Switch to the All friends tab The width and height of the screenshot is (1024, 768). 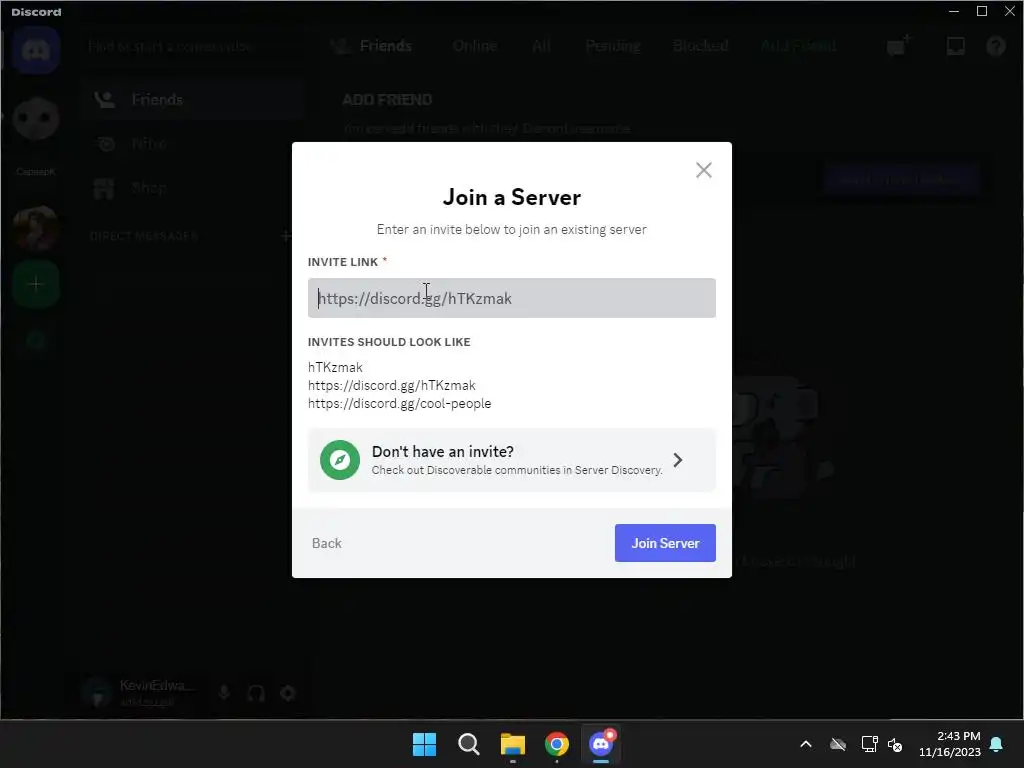click(541, 46)
